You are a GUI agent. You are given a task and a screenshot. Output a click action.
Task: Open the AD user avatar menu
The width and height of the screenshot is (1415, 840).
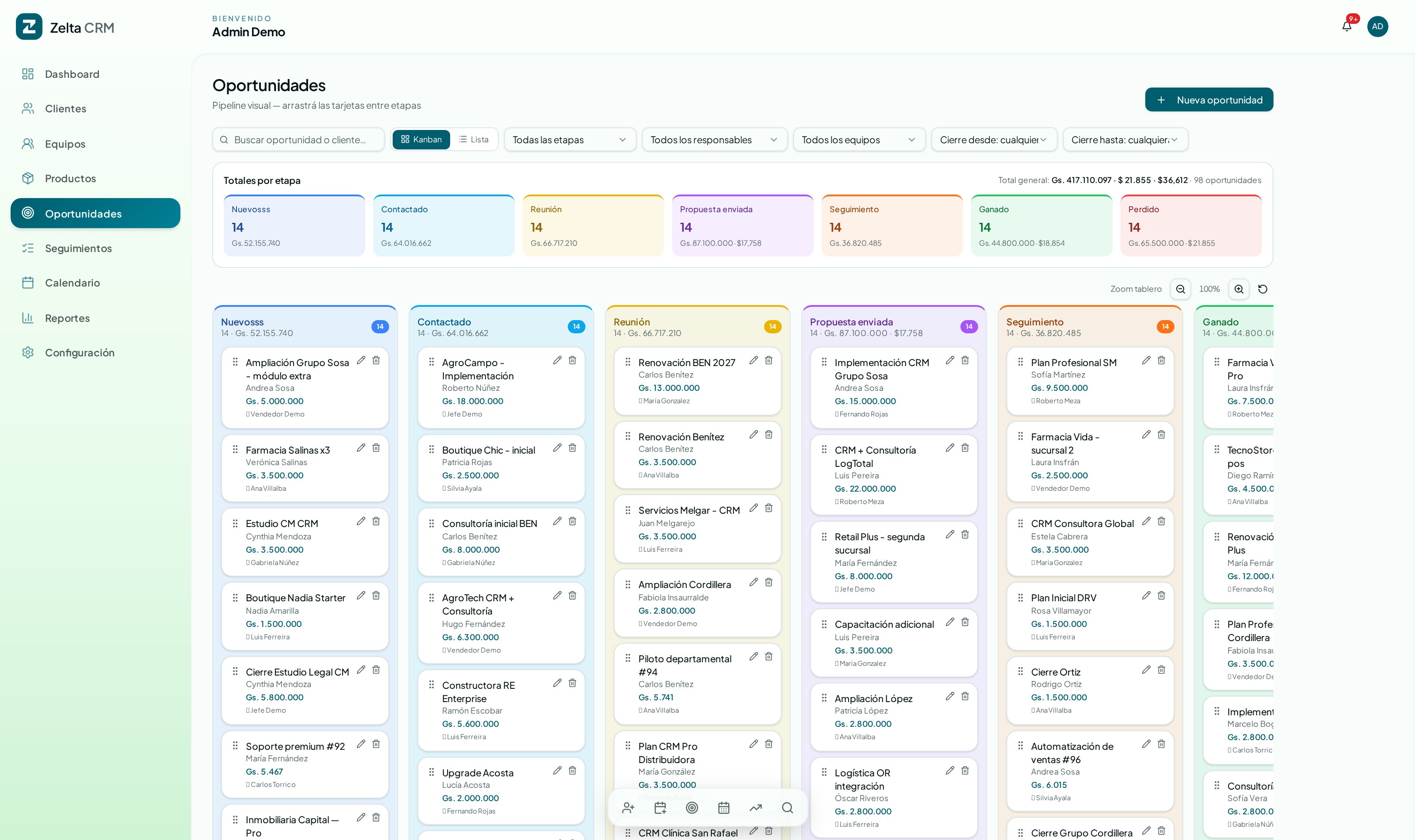point(1377,26)
